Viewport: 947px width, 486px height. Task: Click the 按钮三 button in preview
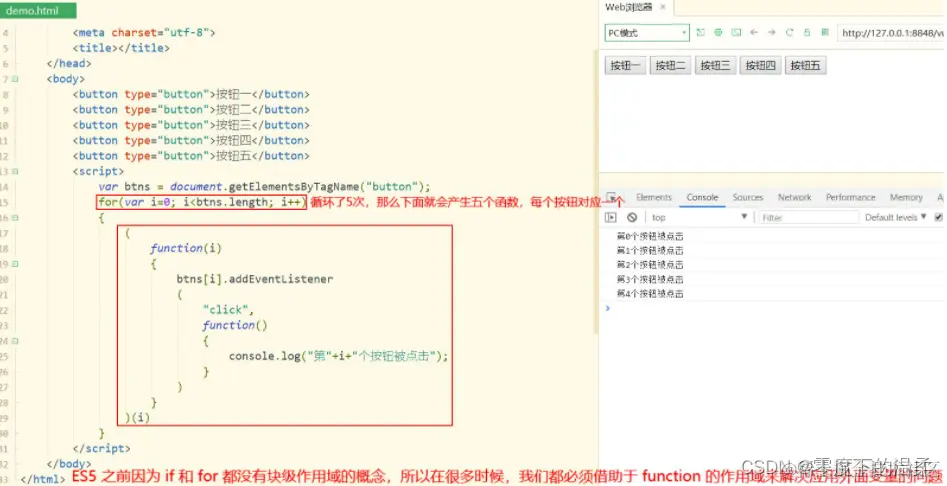click(716, 65)
